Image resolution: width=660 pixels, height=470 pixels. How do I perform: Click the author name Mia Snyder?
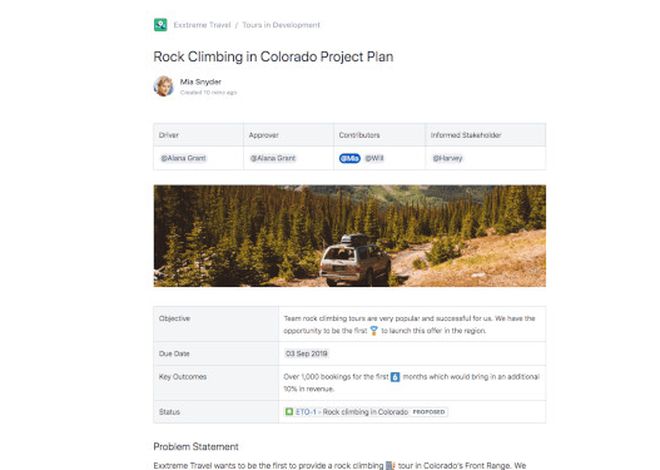click(200, 82)
